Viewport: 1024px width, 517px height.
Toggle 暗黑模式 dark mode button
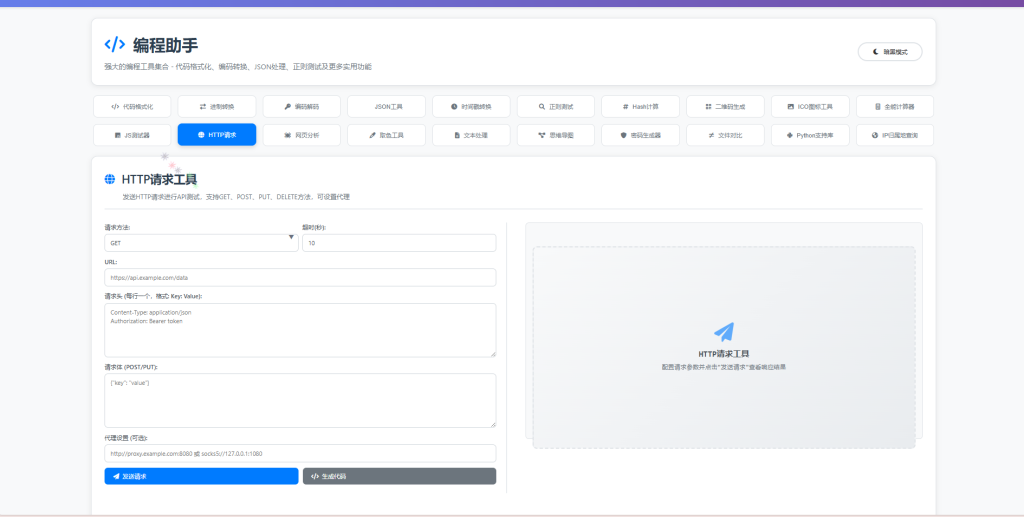tap(889, 51)
